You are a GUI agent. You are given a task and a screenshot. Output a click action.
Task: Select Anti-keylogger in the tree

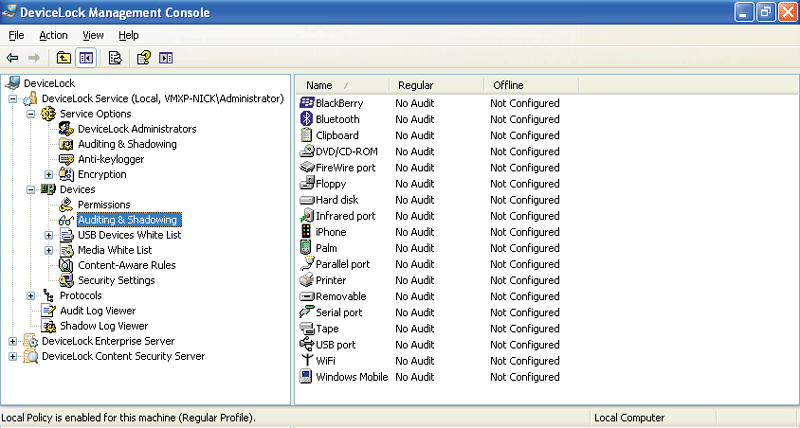(x=111, y=159)
